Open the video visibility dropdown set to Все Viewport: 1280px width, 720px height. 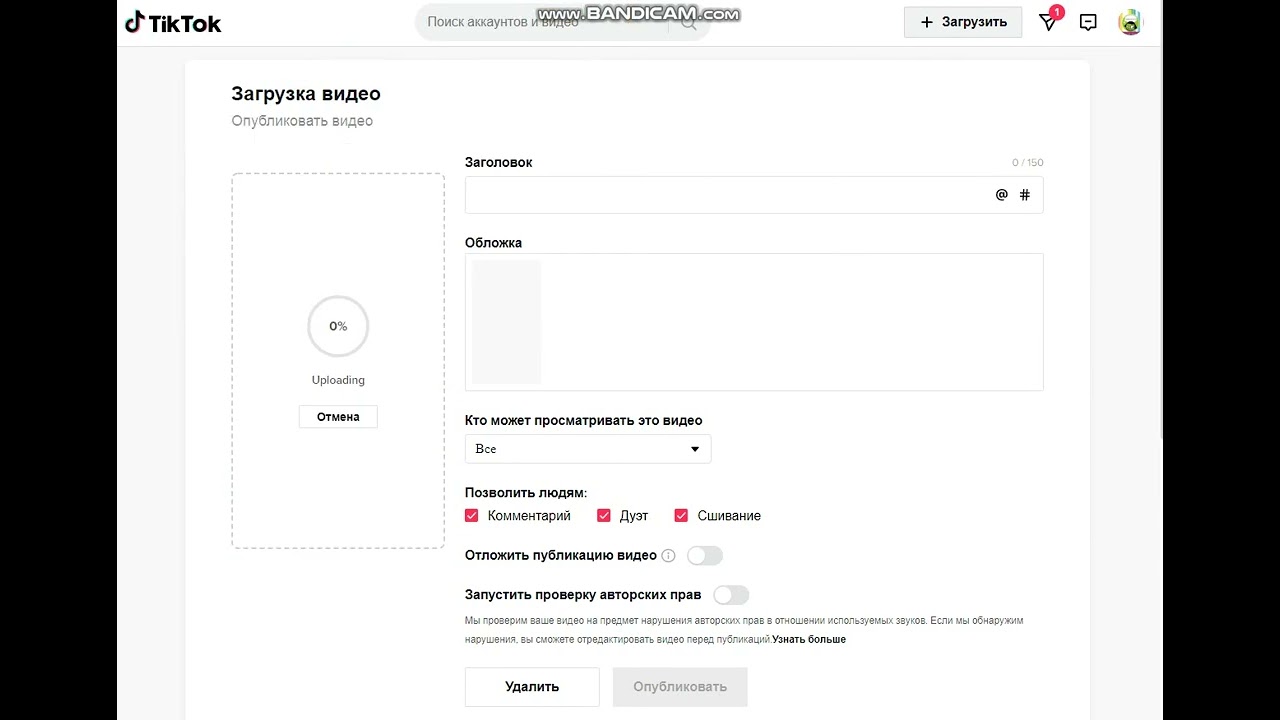coord(588,449)
